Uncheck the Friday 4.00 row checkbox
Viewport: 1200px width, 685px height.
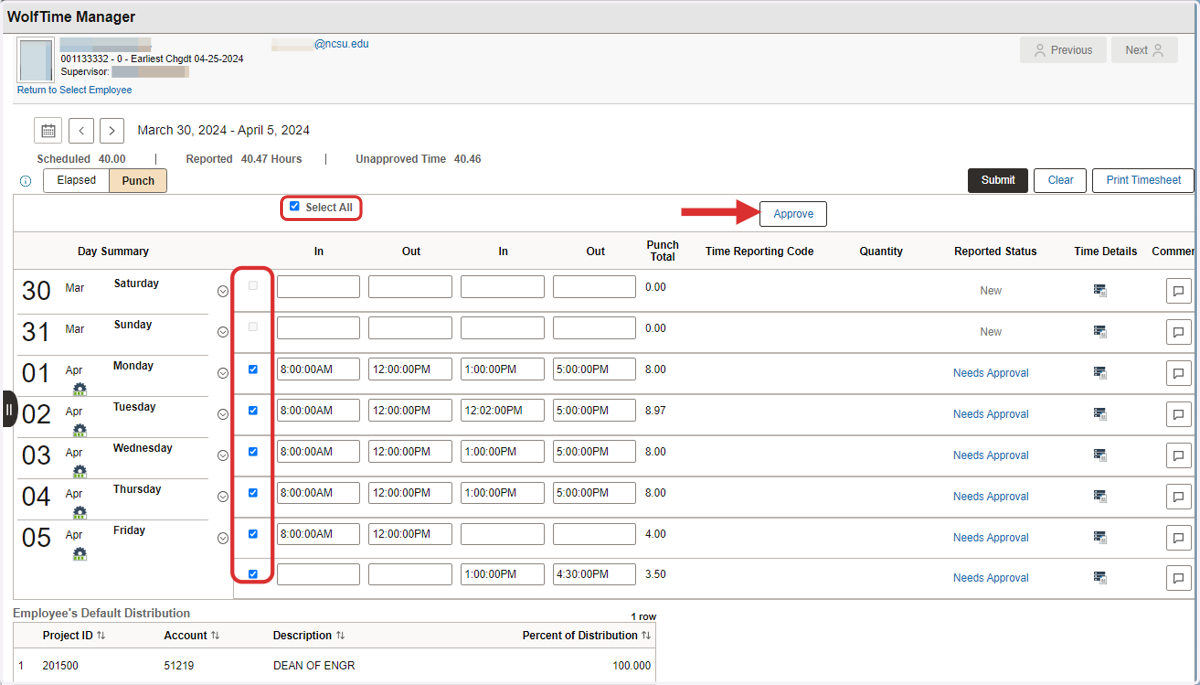pyautogui.click(x=253, y=533)
